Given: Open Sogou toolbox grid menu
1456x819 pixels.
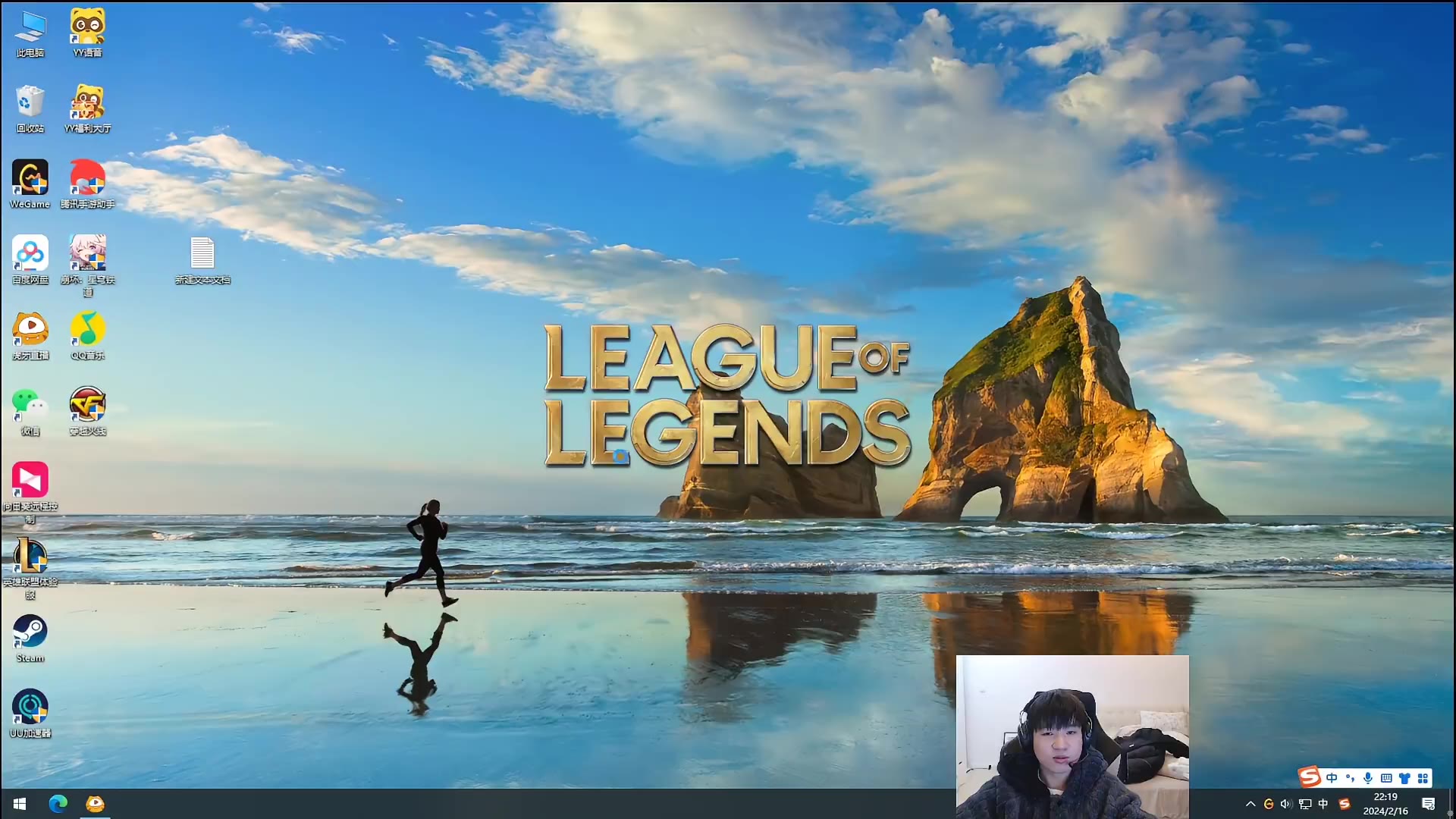Looking at the screenshot, I should pyautogui.click(x=1423, y=777).
